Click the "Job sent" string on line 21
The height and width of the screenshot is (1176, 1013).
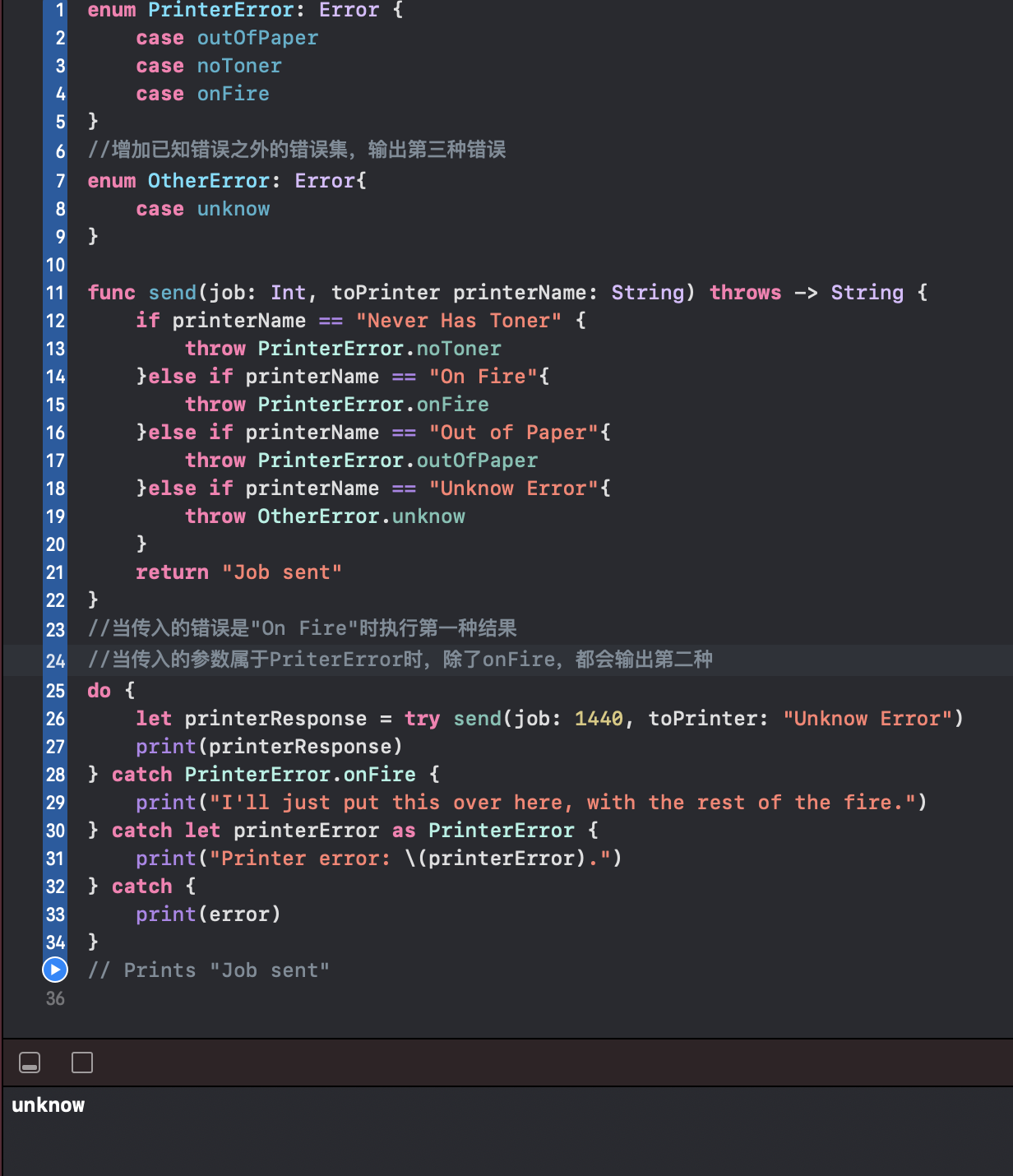point(282,572)
